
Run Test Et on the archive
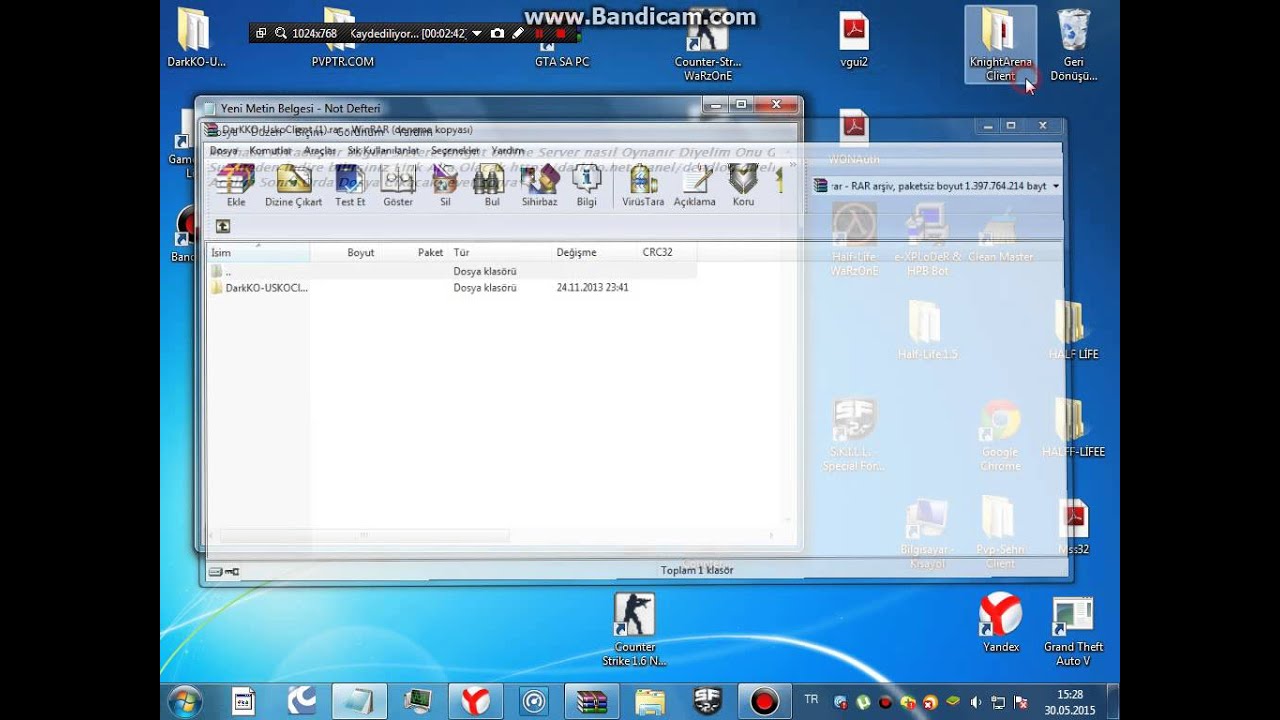(x=350, y=185)
